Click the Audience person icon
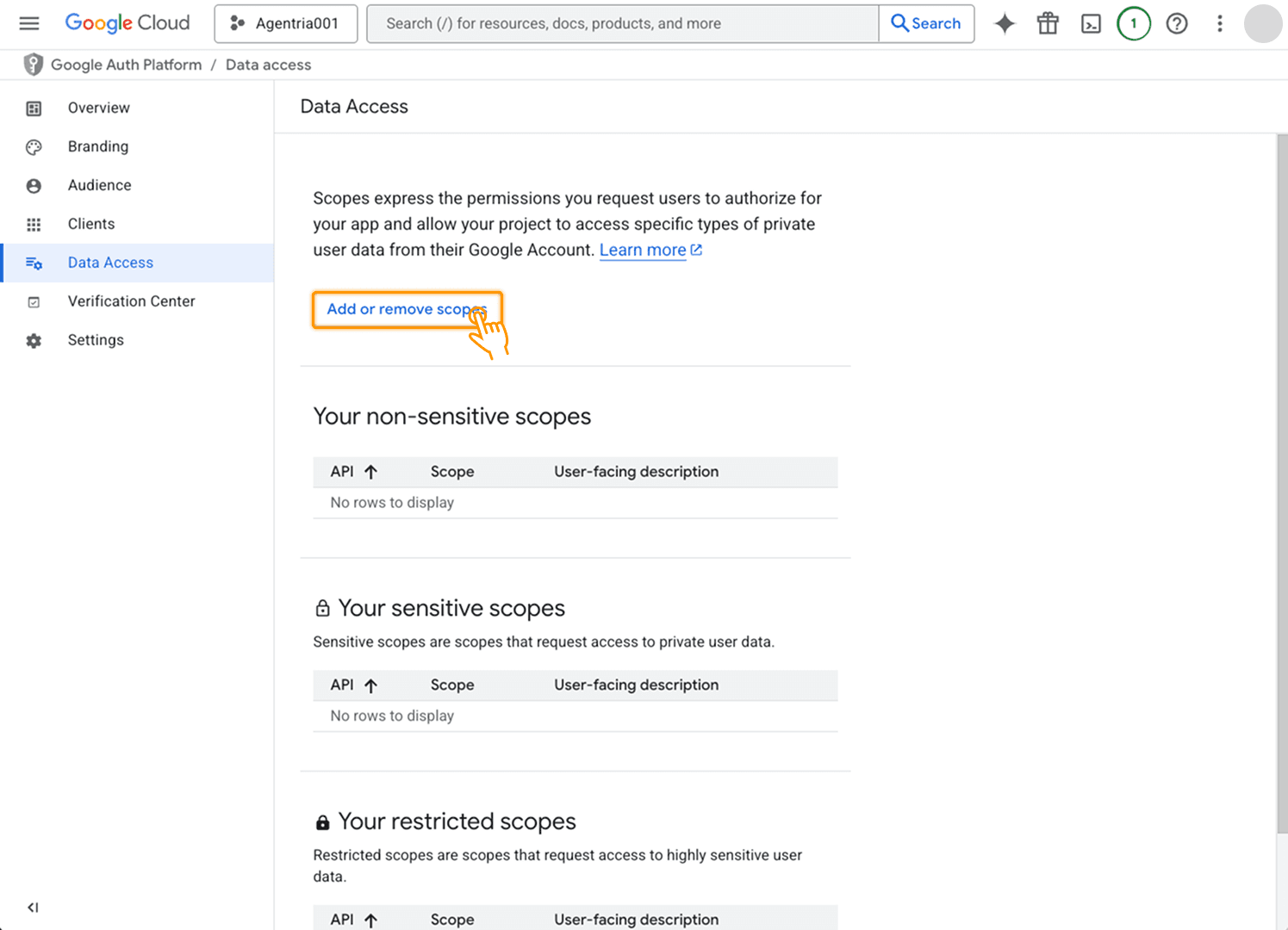This screenshot has width=1288, height=930. click(34, 186)
